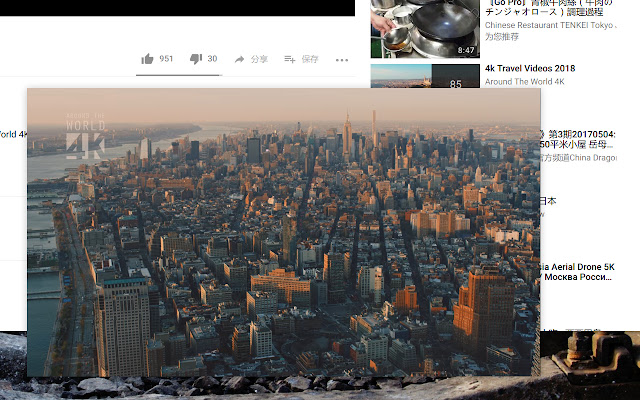The width and height of the screenshot is (640, 400).
Task: Open the three-dot more actions menu
Action: coord(342,60)
